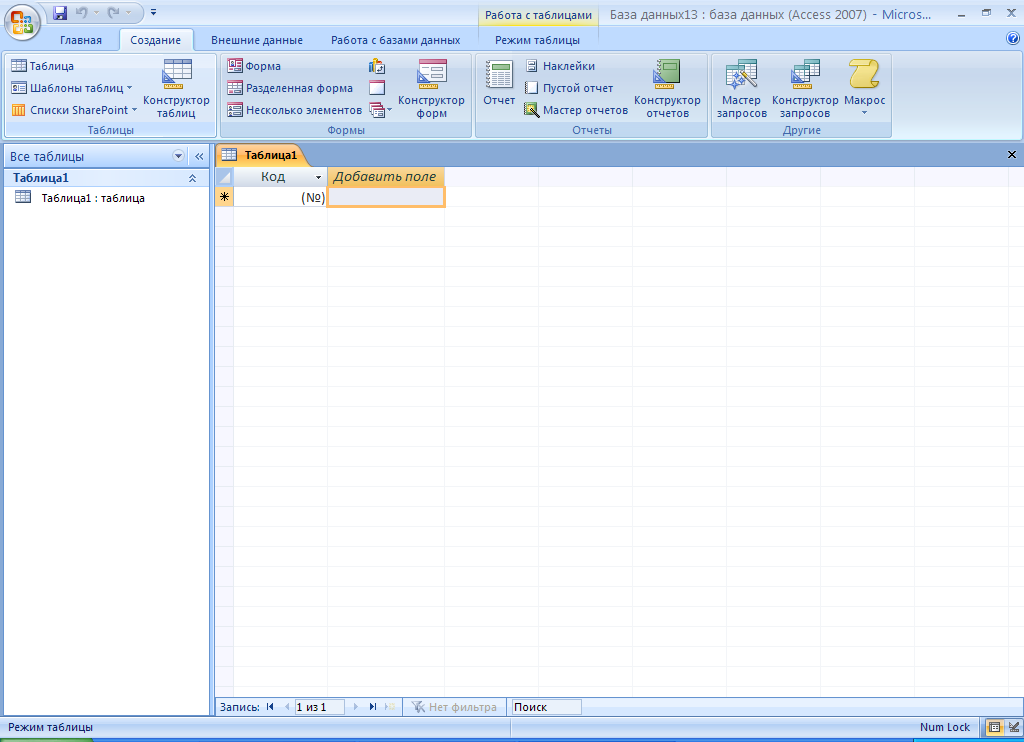Collapse the navigation pane with chevrons
1024x742 pixels.
(199, 156)
